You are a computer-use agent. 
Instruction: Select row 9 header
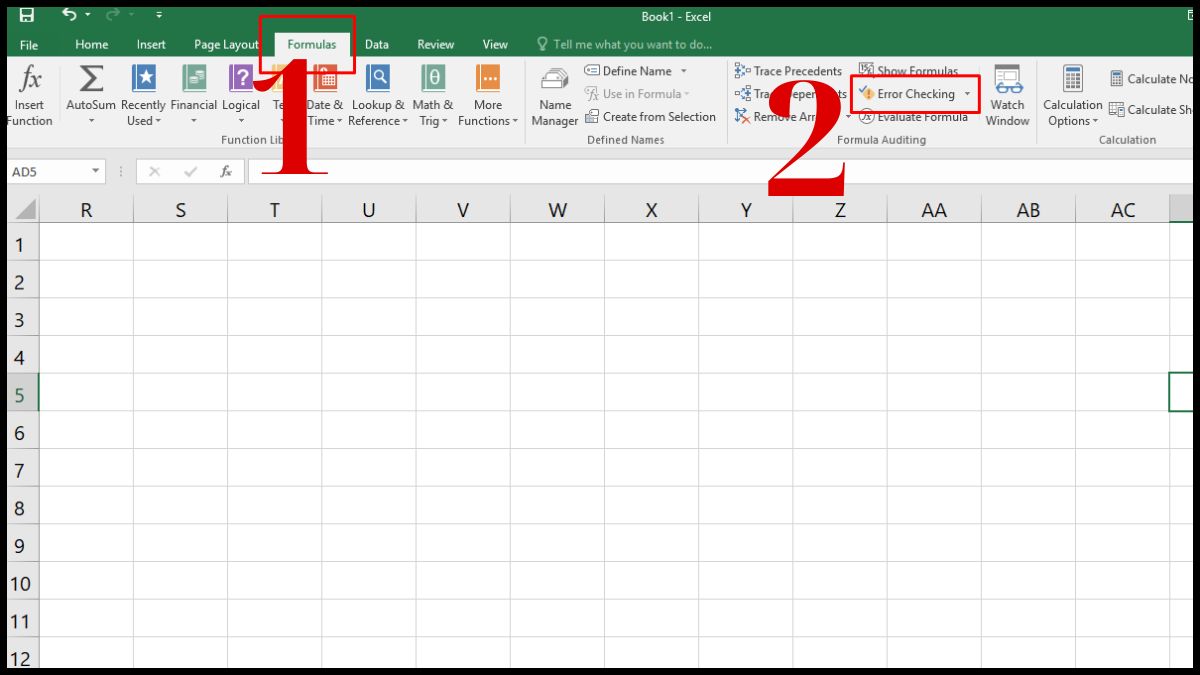pos(23,546)
